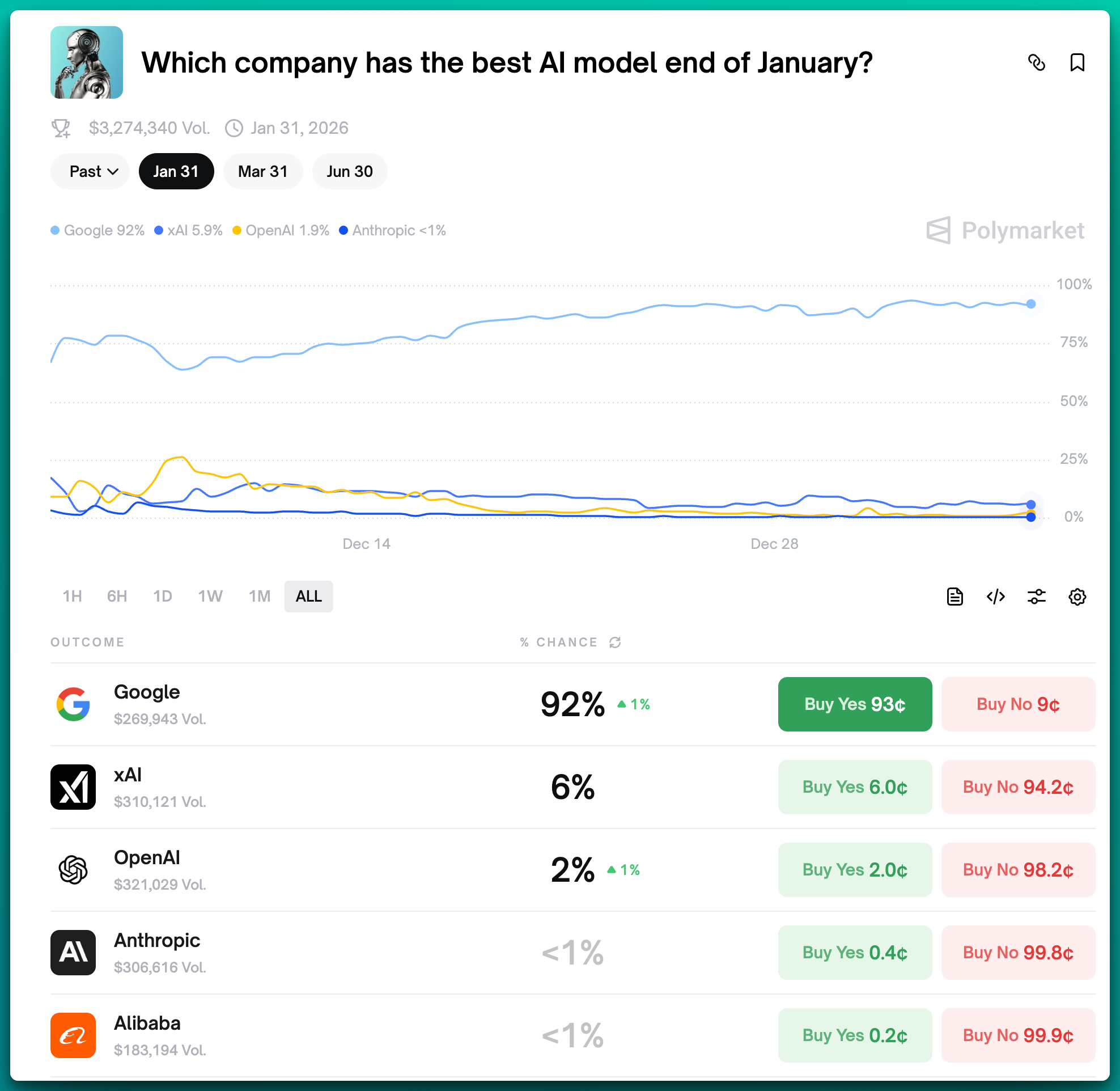Click Buy Yes 93¢ for Google
The height and width of the screenshot is (1091, 1120).
(854, 704)
